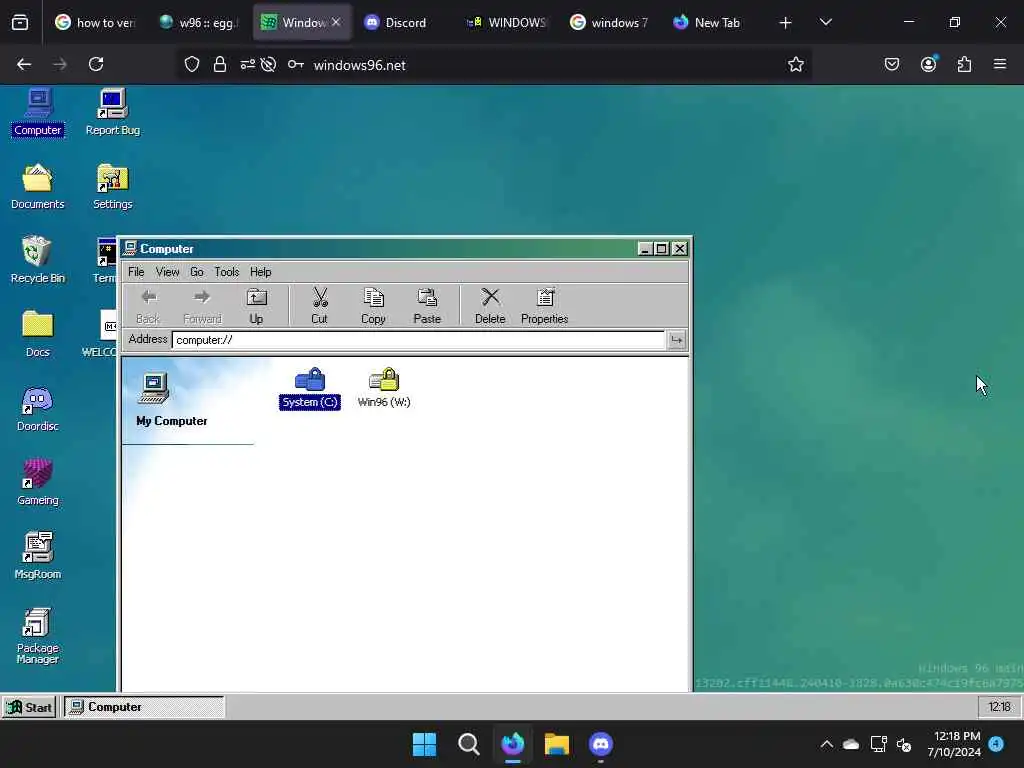Open the Save to Pocket icon
The height and width of the screenshot is (768, 1024).
coord(892,65)
